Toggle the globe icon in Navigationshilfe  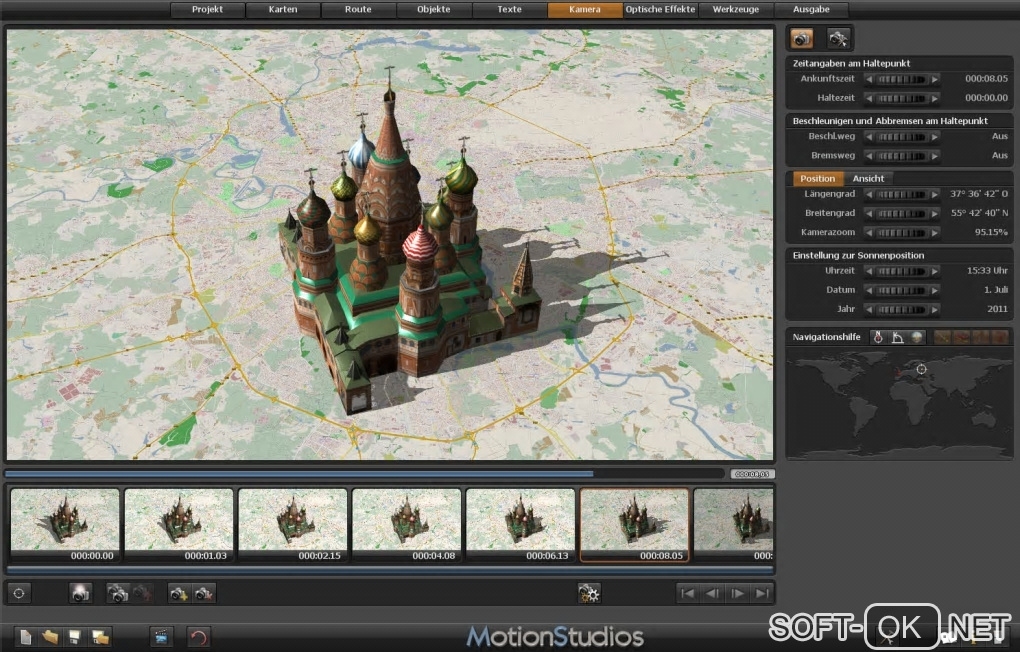click(917, 337)
